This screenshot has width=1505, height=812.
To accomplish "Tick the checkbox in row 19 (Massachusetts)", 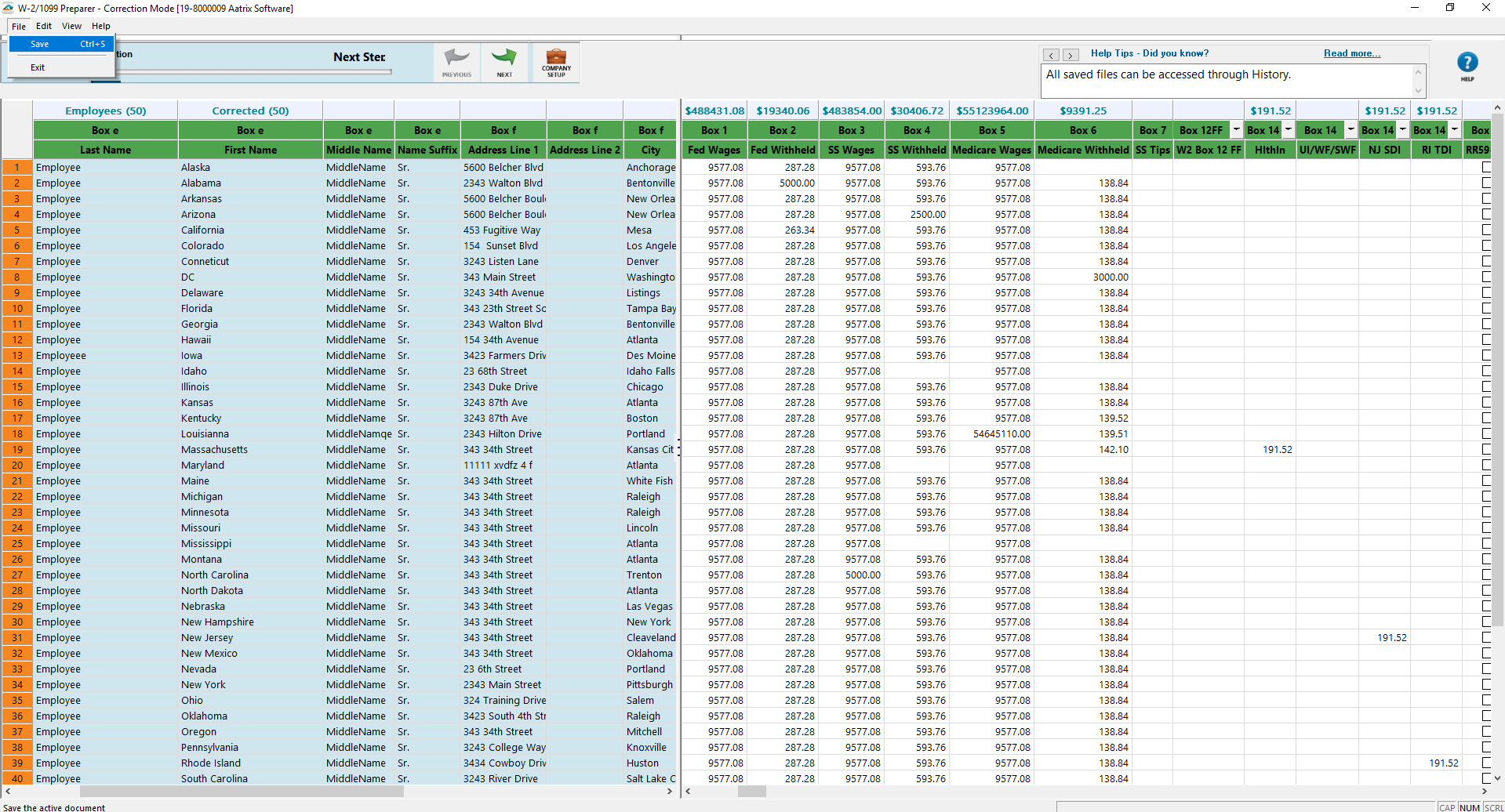I will [1486, 449].
